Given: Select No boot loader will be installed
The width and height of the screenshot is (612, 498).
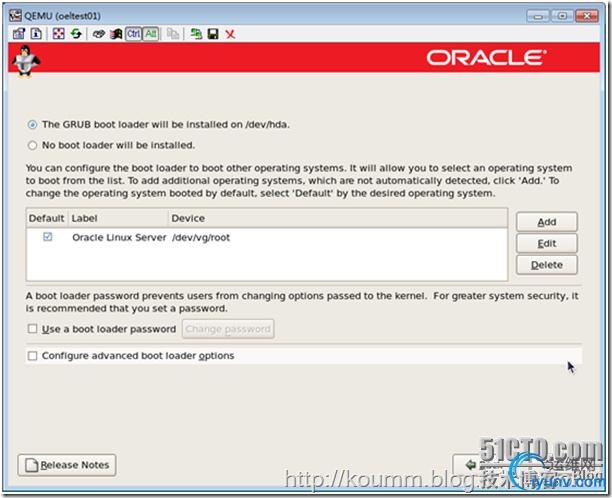Looking at the screenshot, I should (x=32, y=146).
